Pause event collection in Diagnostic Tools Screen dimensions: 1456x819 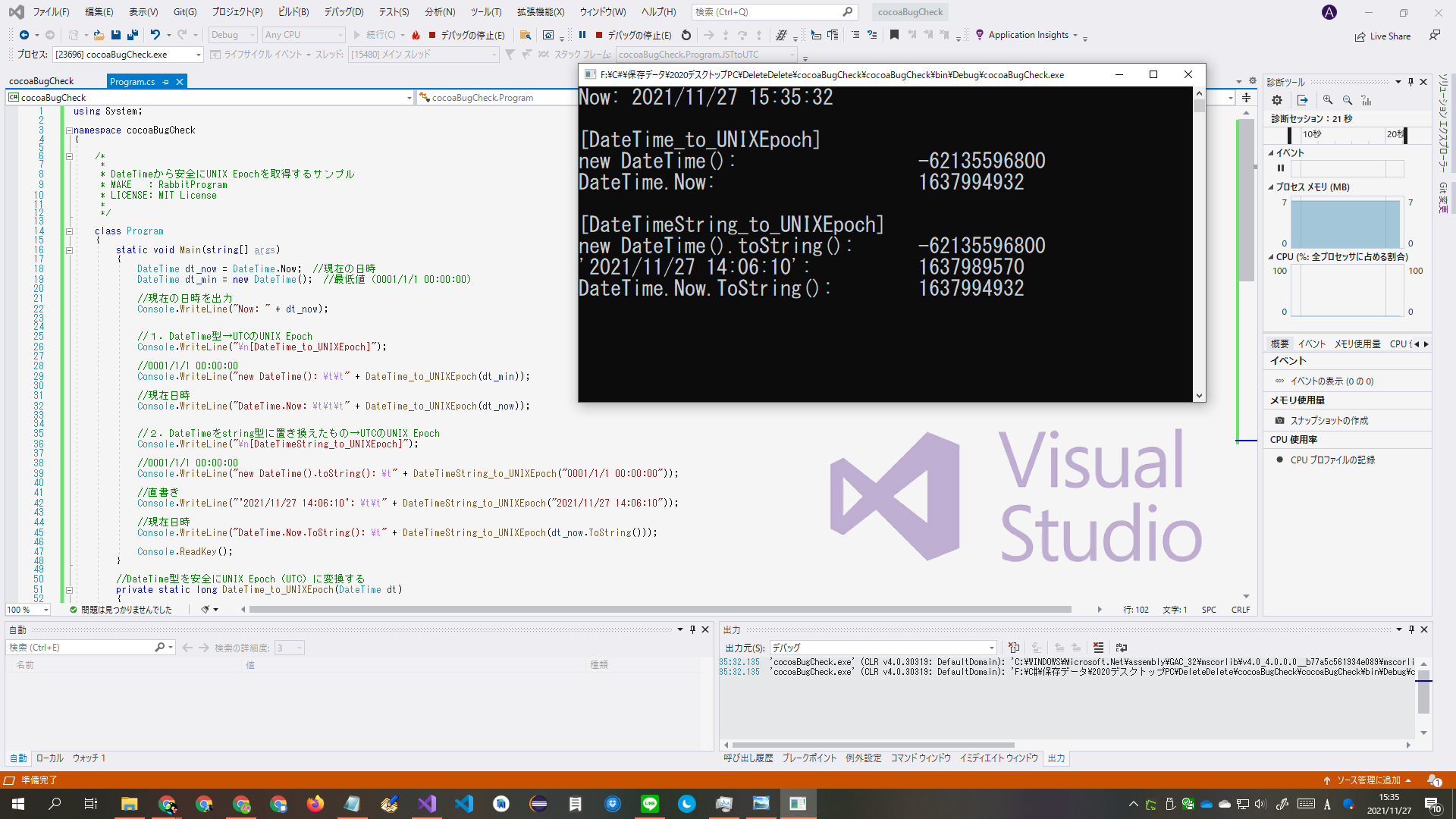coord(1281,168)
